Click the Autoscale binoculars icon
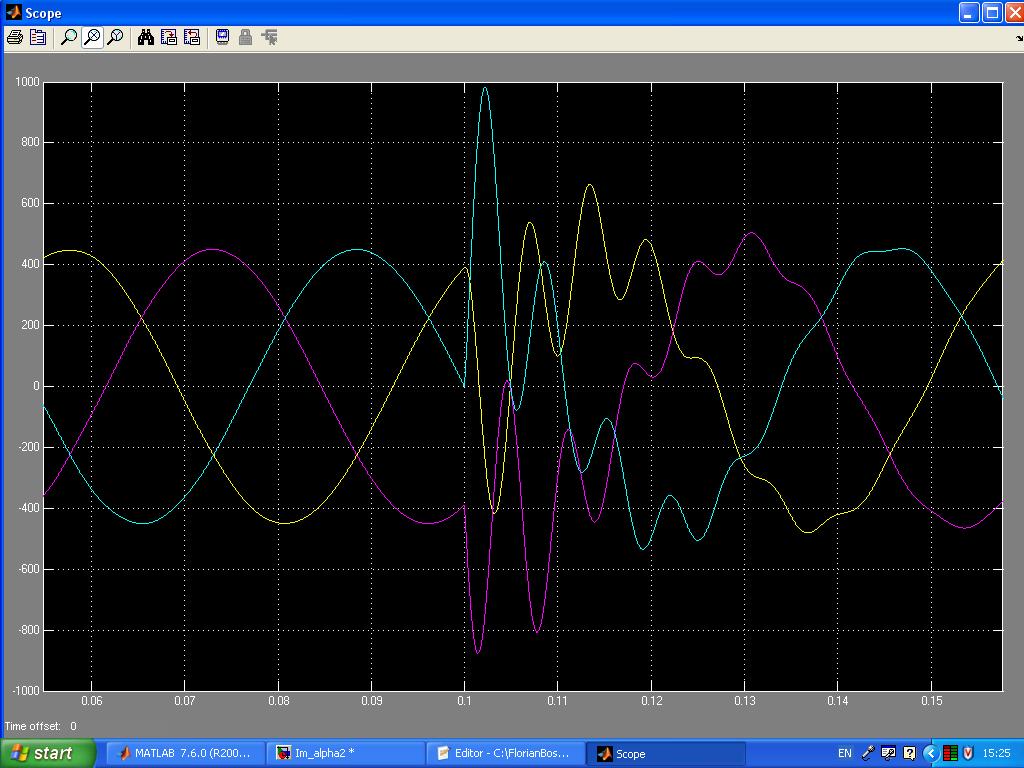The image size is (1024, 768). [x=146, y=37]
